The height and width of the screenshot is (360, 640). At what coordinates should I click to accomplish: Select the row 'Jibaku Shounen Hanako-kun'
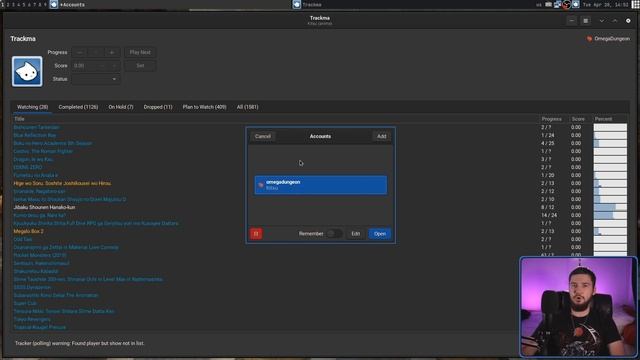coord(44,207)
